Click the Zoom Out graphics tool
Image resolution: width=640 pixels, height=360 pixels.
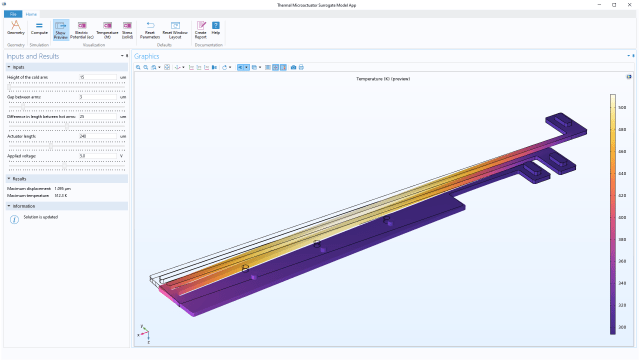(146, 67)
